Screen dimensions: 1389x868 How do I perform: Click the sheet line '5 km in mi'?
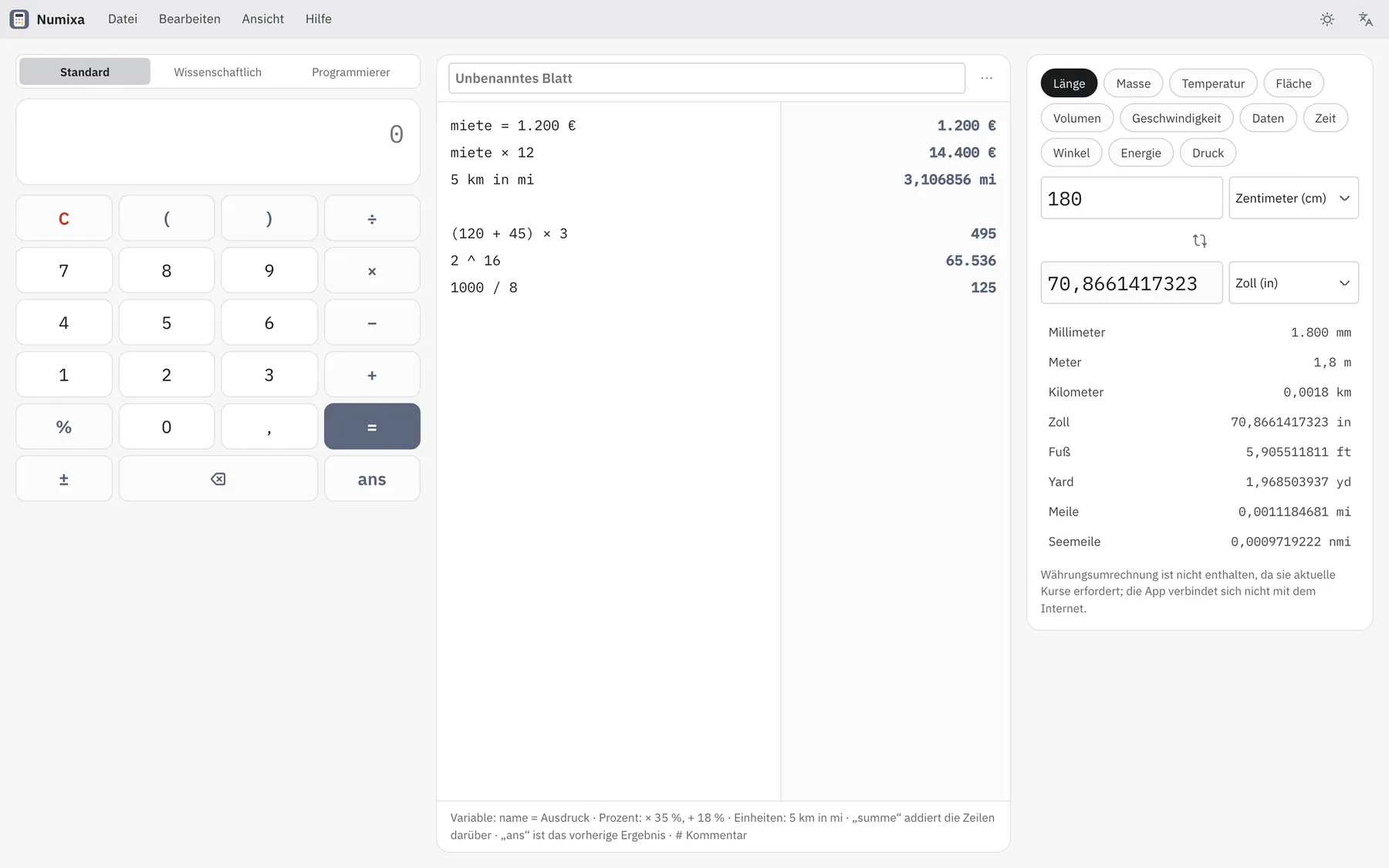point(492,180)
